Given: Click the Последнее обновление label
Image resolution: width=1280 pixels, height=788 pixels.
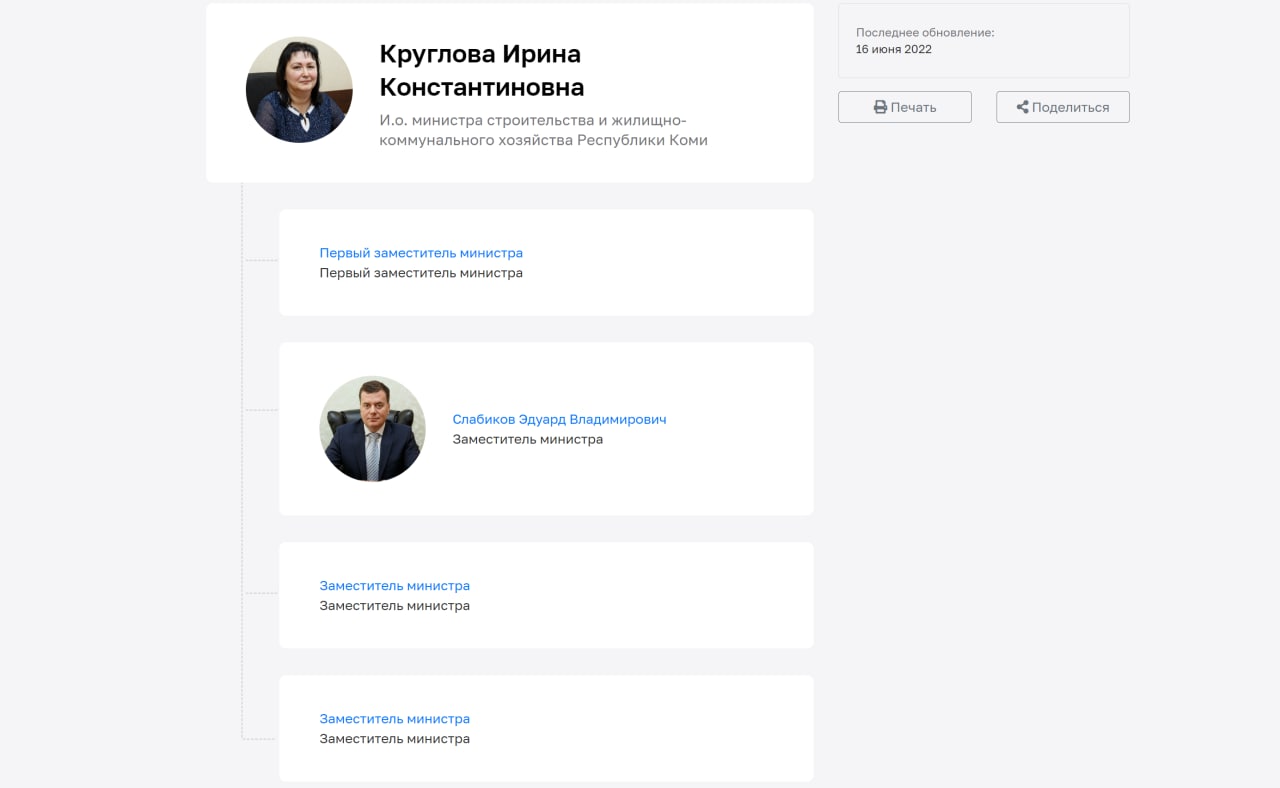Looking at the screenshot, I should (x=925, y=33).
